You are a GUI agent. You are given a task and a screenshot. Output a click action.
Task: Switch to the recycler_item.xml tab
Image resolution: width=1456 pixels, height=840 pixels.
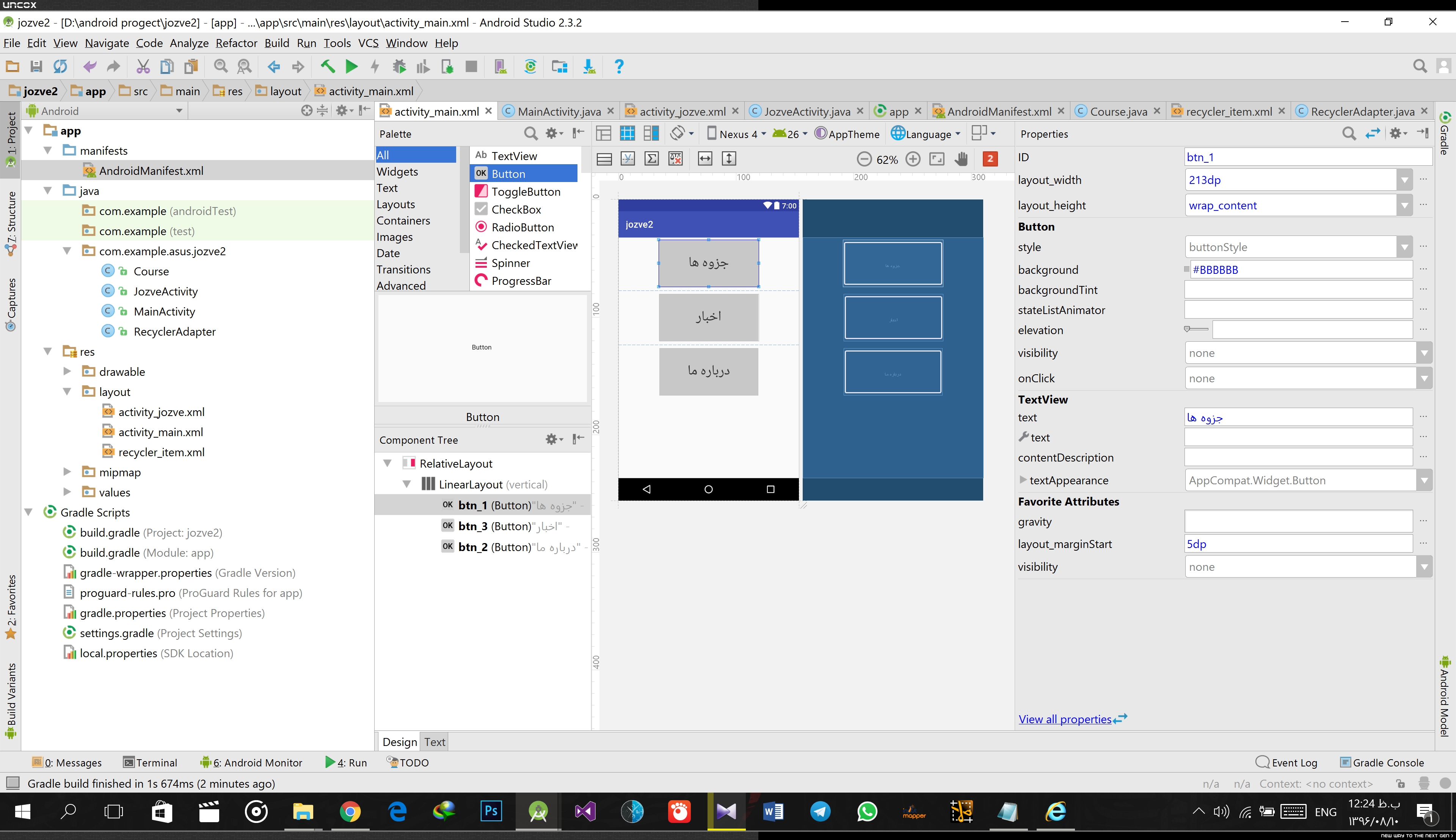(x=1228, y=111)
